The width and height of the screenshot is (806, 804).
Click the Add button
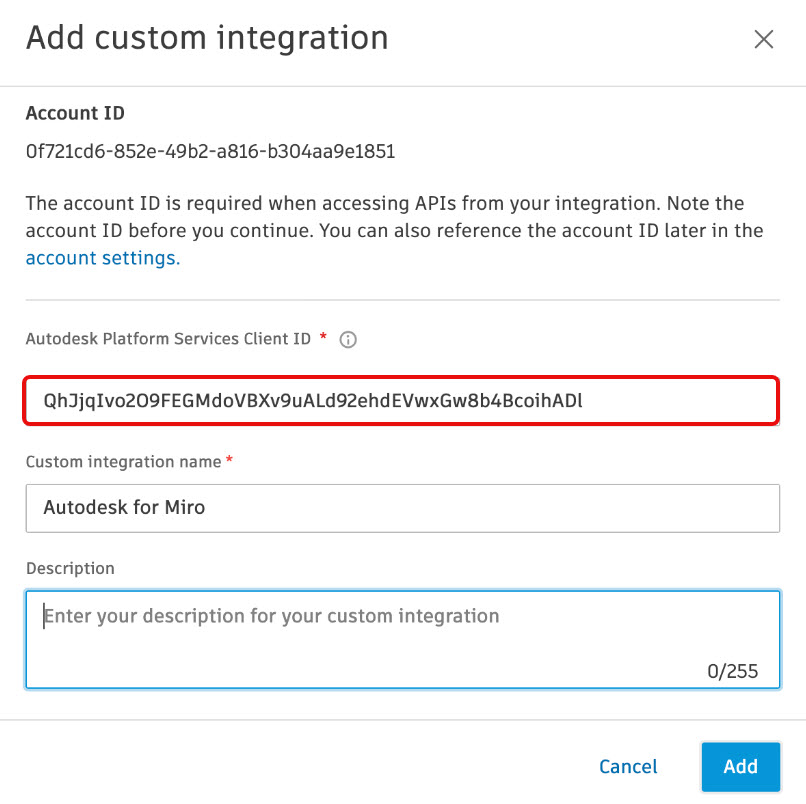(740, 767)
